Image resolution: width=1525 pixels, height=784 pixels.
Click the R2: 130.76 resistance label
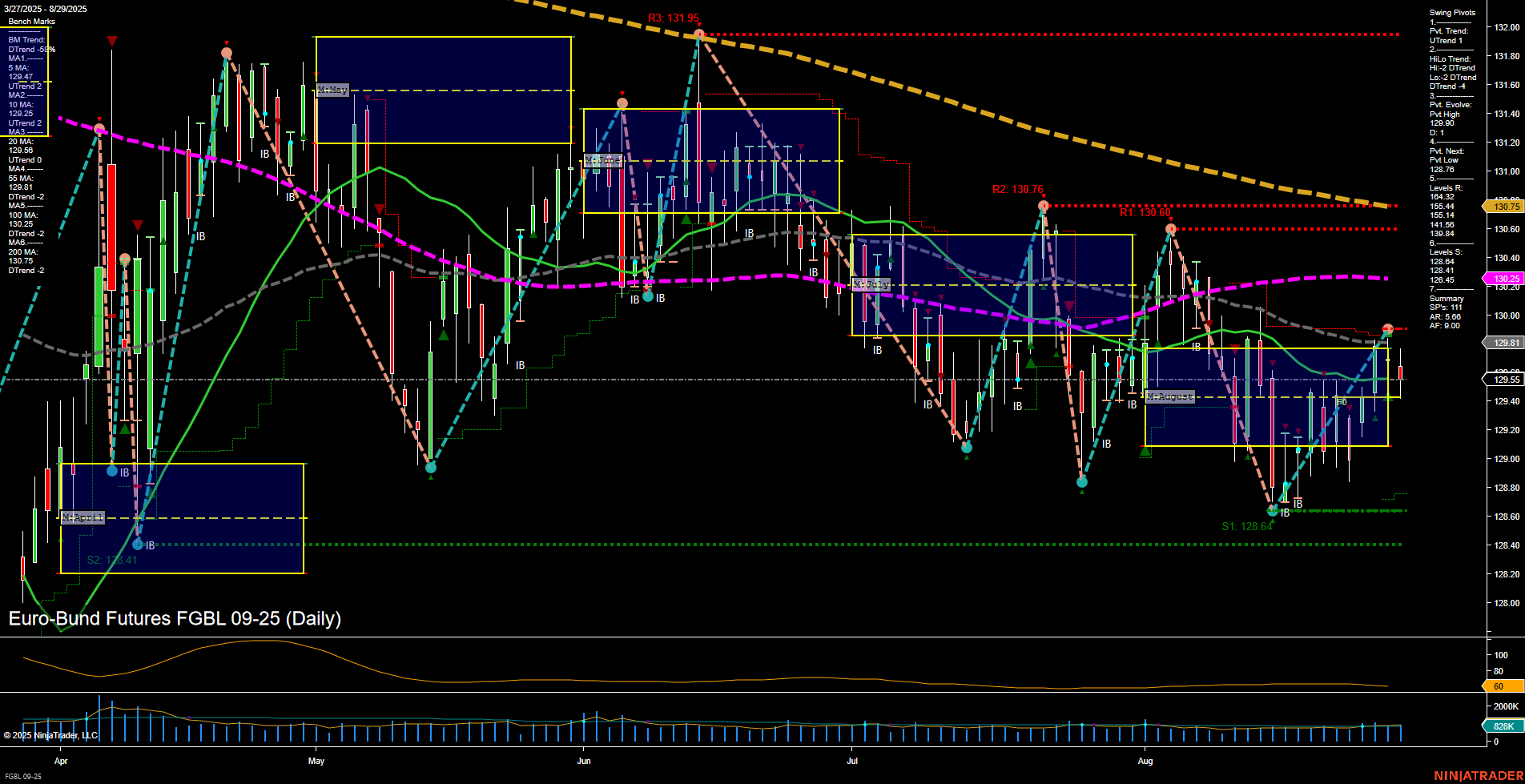coord(1018,190)
